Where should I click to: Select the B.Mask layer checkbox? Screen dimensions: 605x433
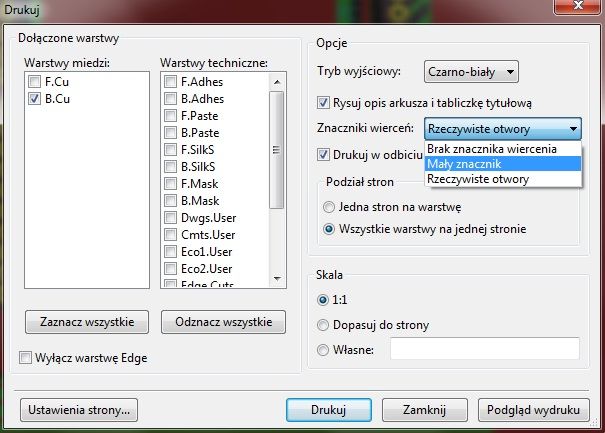tap(170, 201)
